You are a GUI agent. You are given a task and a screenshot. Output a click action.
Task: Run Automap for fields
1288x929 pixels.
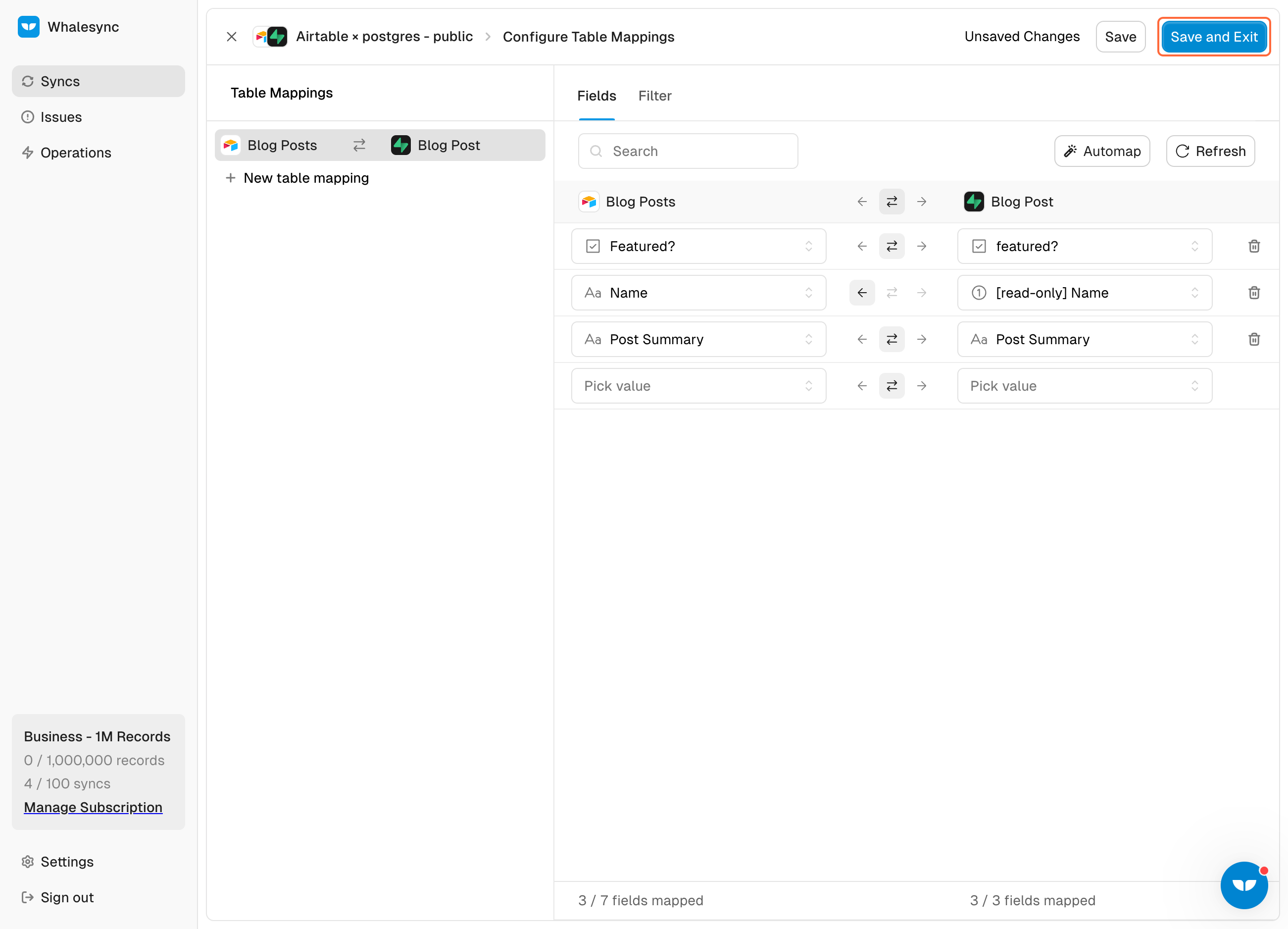tap(1102, 151)
